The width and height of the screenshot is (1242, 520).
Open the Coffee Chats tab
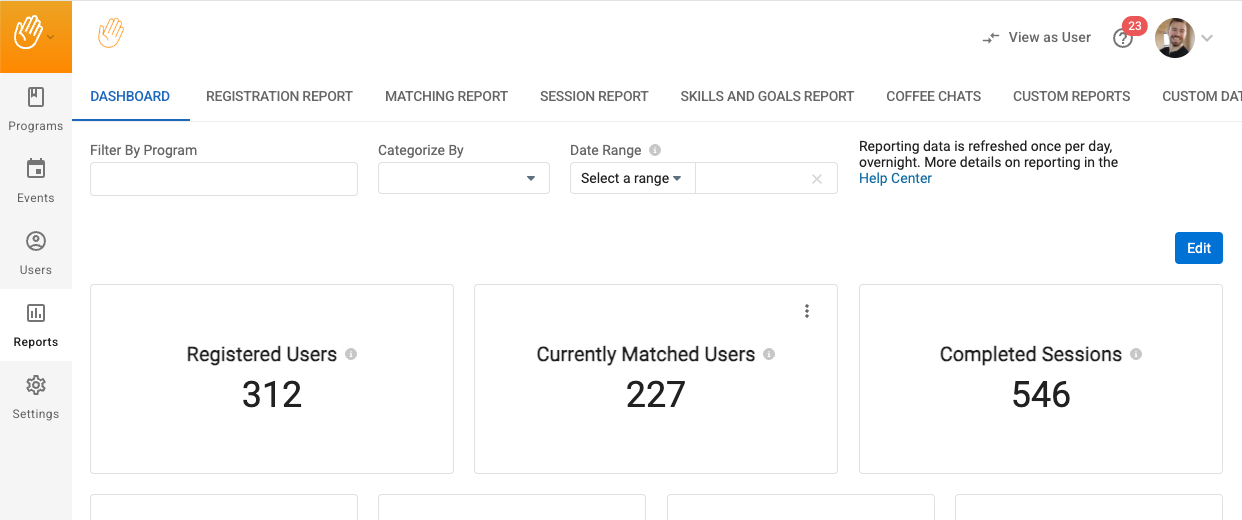[933, 96]
